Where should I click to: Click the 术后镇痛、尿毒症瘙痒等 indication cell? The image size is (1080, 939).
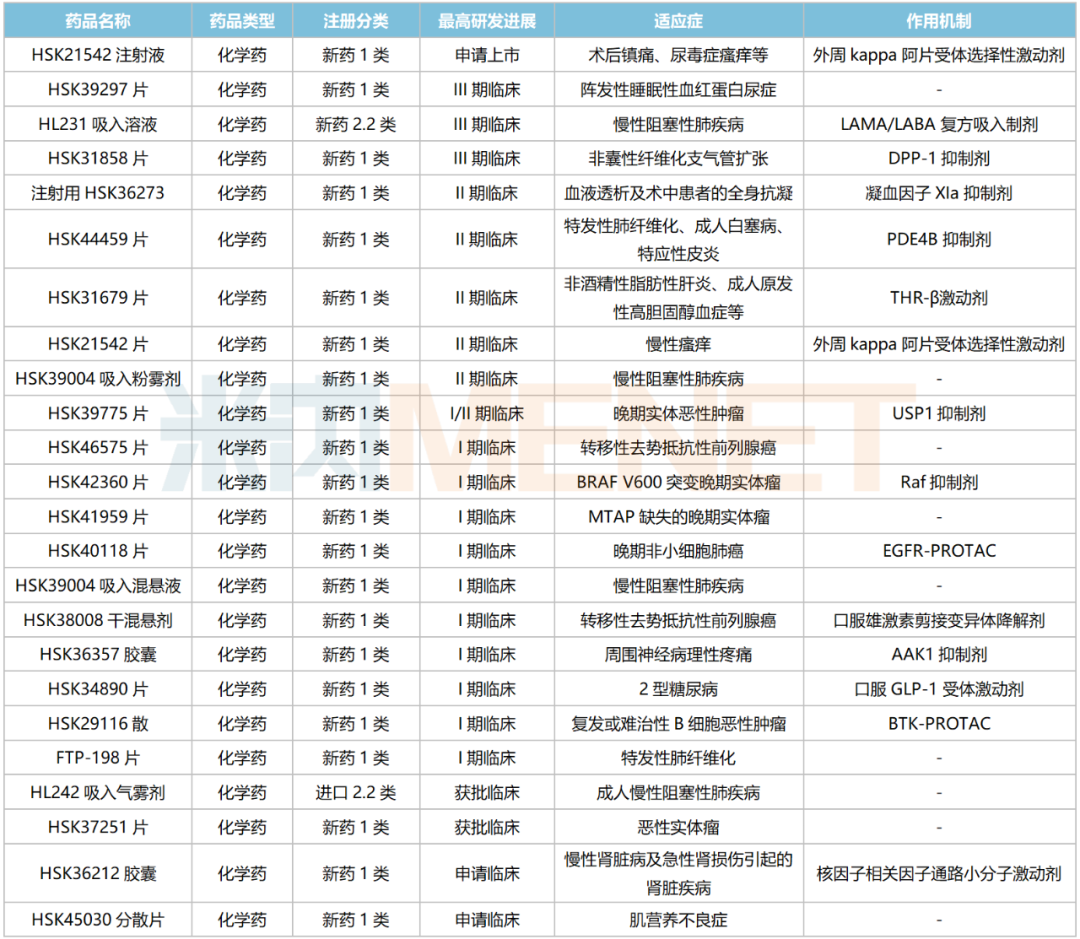click(x=678, y=55)
